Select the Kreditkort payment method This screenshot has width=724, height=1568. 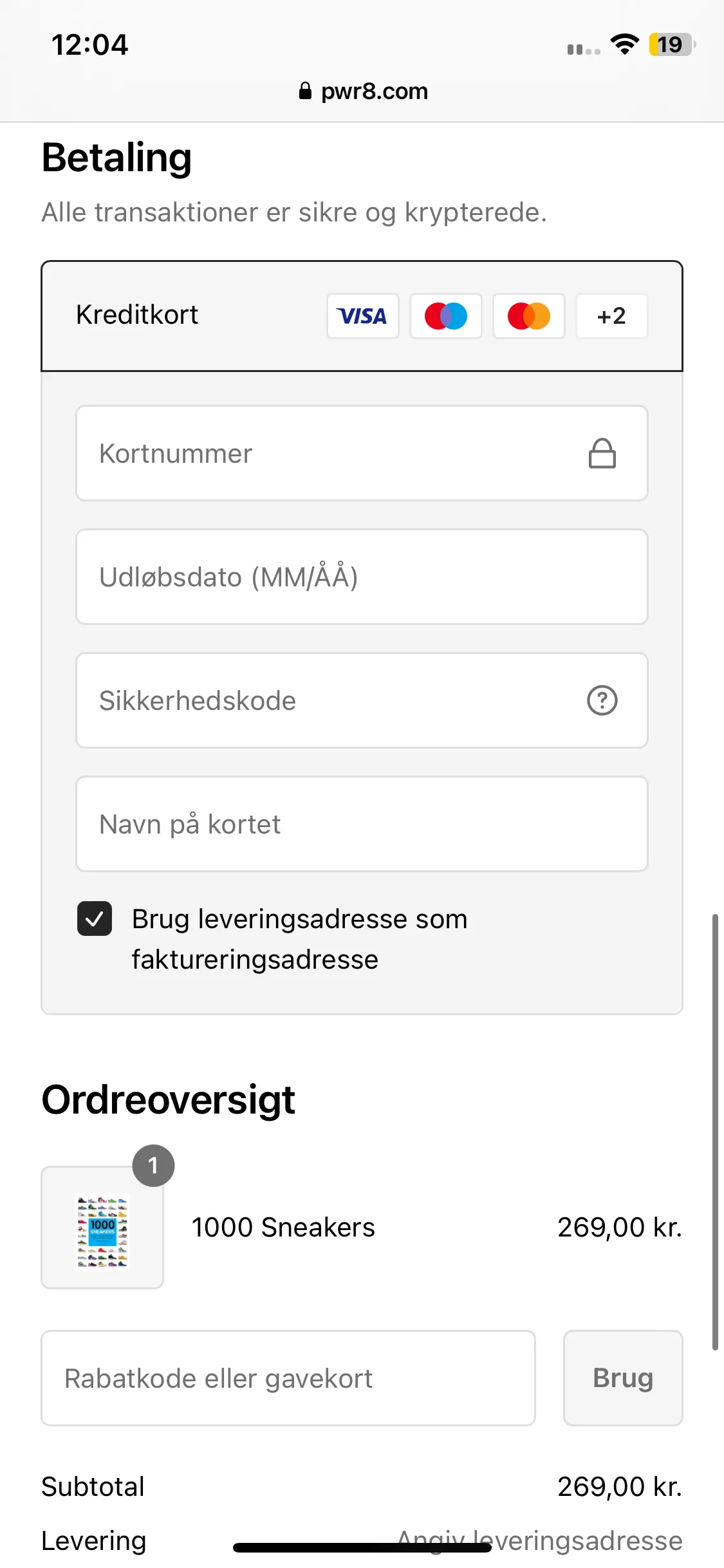[362, 316]
